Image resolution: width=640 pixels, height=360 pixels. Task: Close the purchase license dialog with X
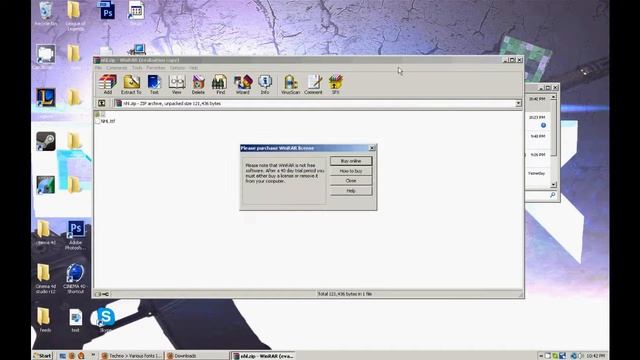point(372,148)
